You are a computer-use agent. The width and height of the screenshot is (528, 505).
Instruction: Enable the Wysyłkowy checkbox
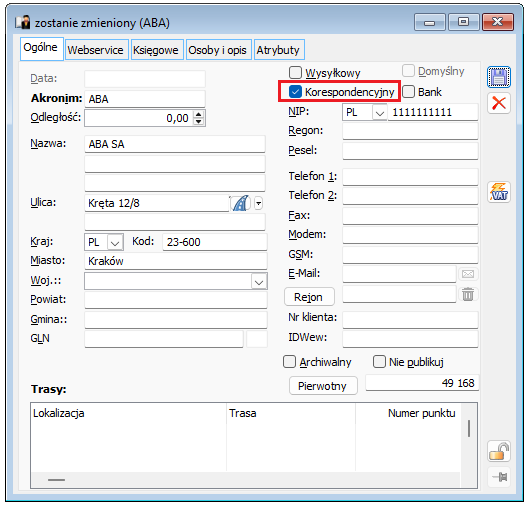point(295,72)
